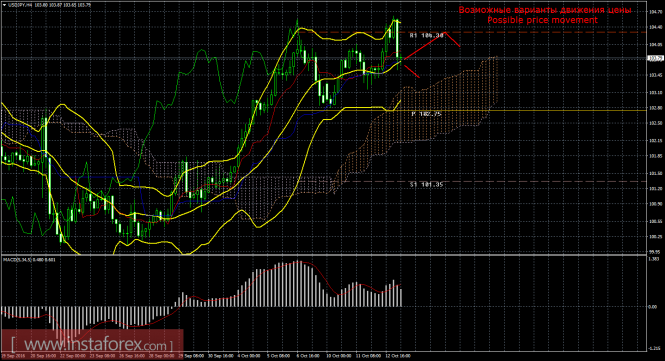
Task: Select the 4 Oct 00:00 time marker
Action: [249, 356]
